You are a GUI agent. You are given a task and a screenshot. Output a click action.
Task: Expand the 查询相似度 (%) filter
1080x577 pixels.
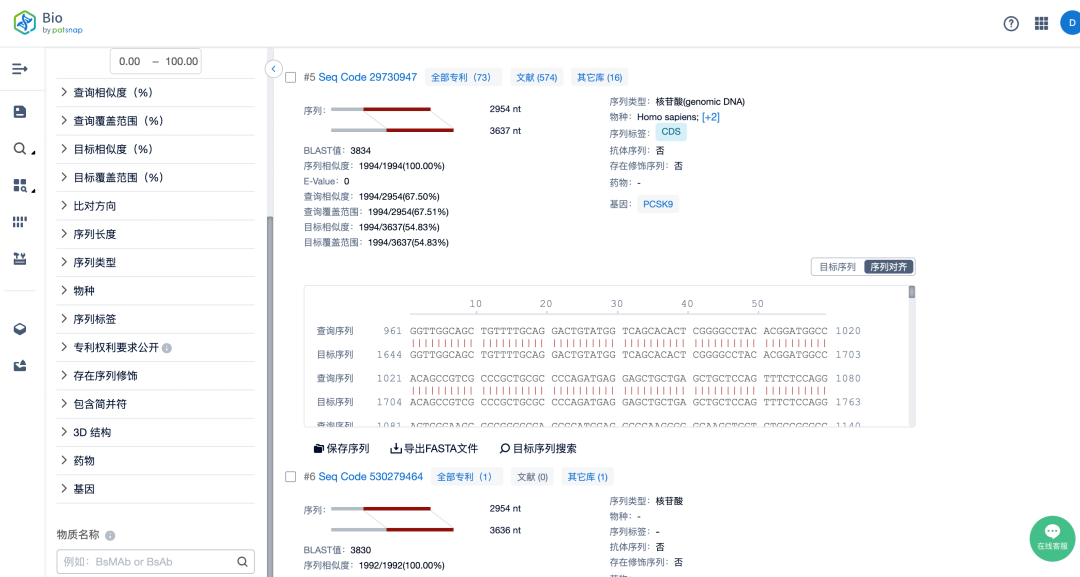(156, 92)
